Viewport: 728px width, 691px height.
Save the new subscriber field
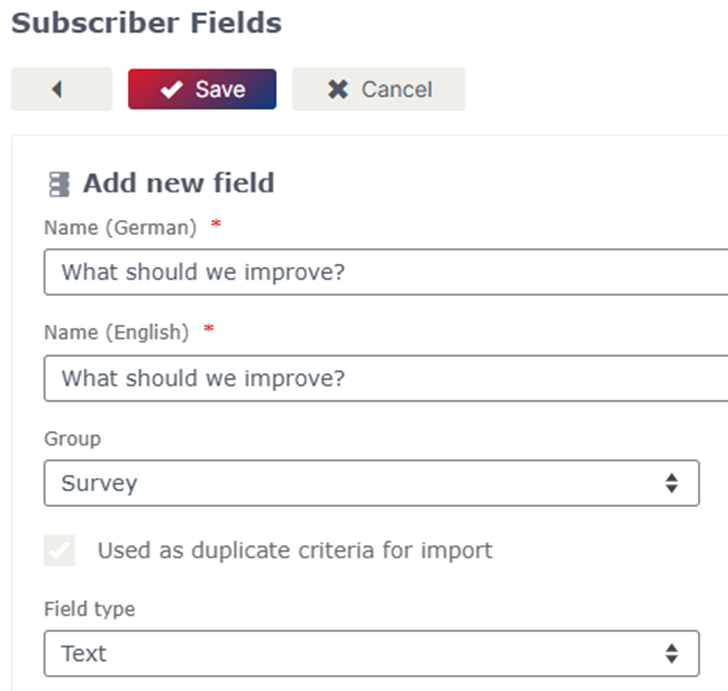click(x=202, y=89)
